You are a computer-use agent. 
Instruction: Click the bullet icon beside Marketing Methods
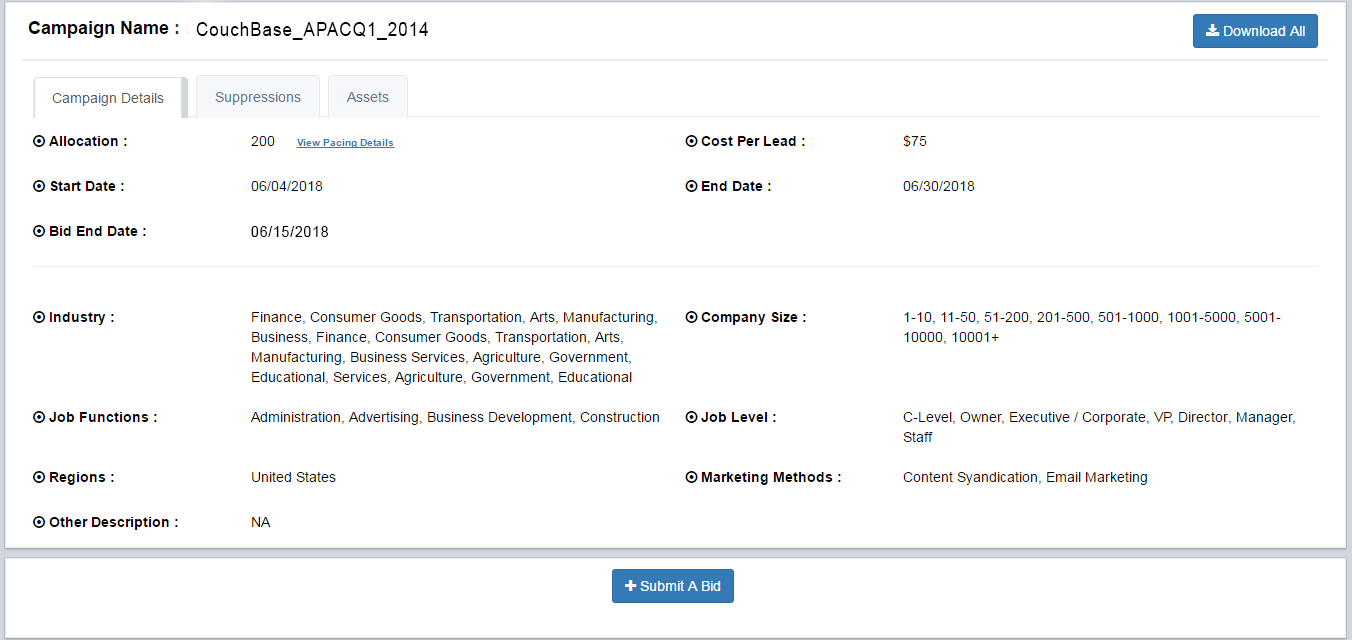(691, 477)
